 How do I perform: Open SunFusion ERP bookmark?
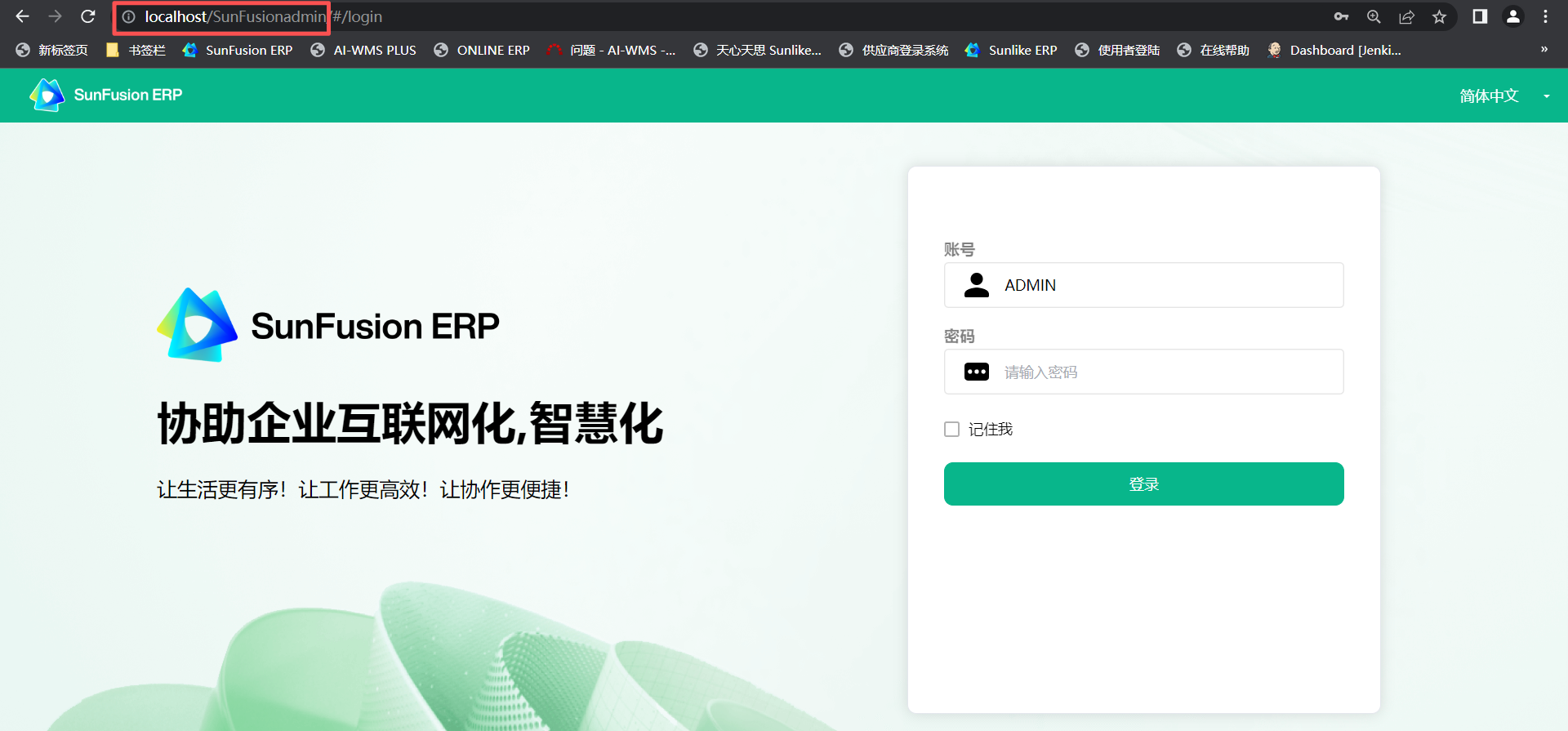tap(238, 50)
